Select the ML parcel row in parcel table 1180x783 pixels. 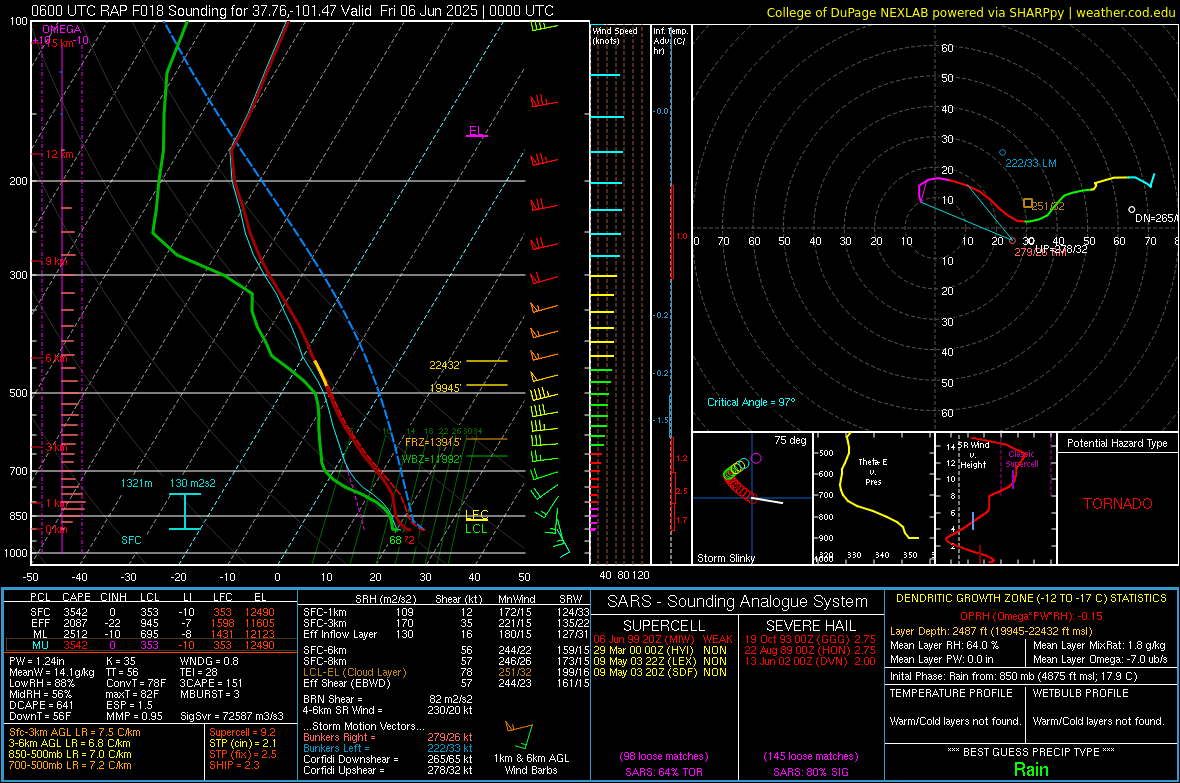point(151,634)
